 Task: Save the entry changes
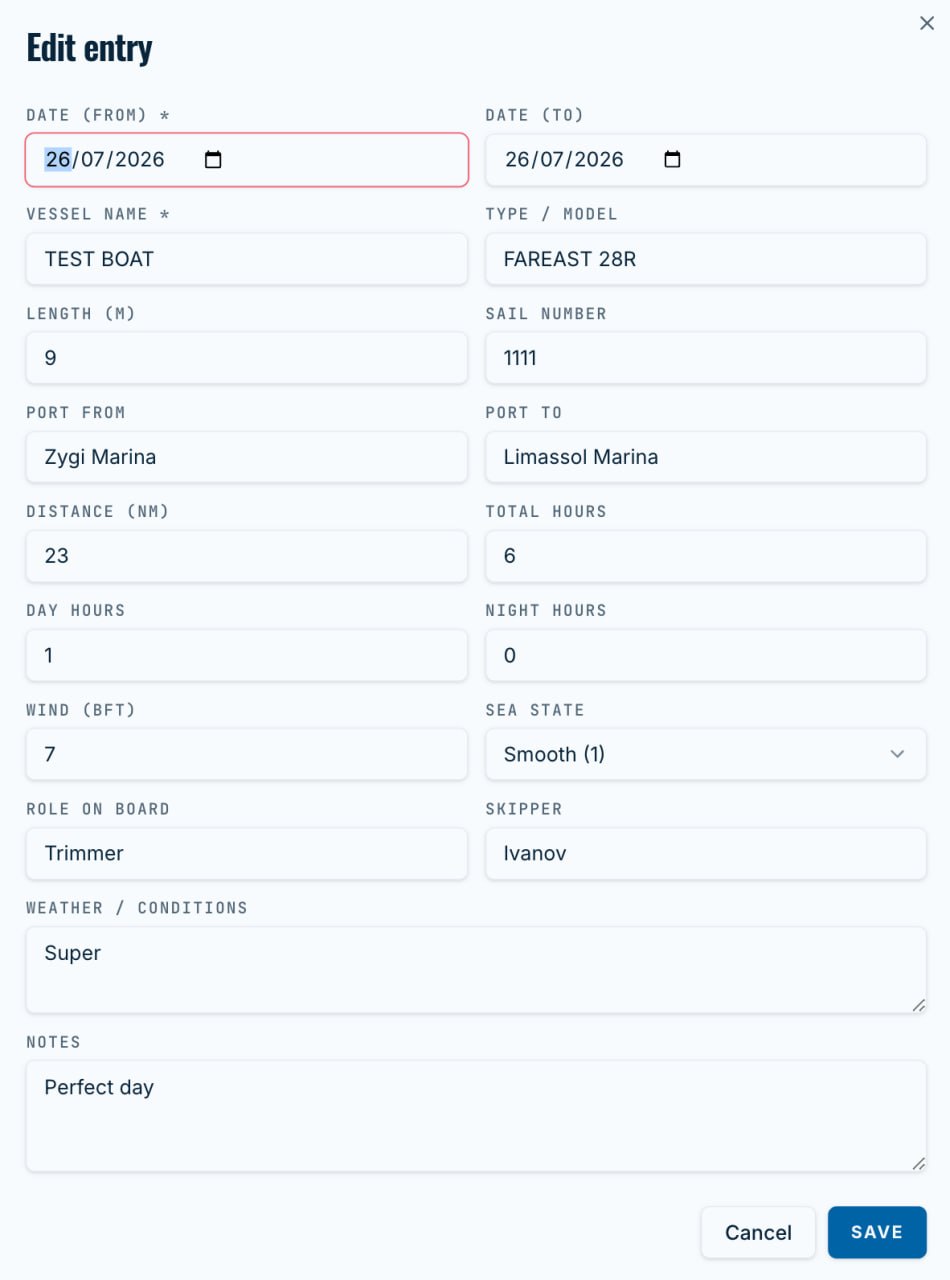tap(877, 1232)
